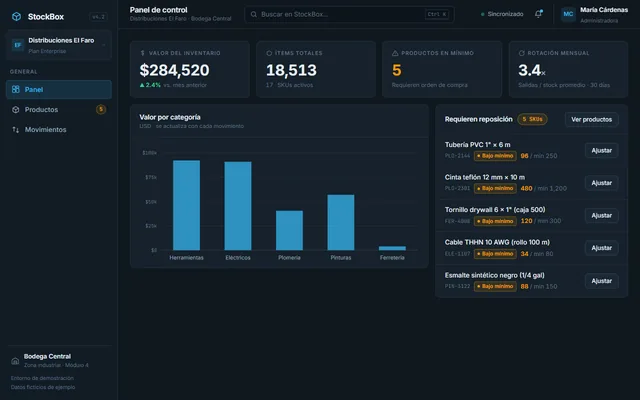Click Ajustar for Esmalte sintético negro
This screenshot has width=640, height=400.
(601, 281)
